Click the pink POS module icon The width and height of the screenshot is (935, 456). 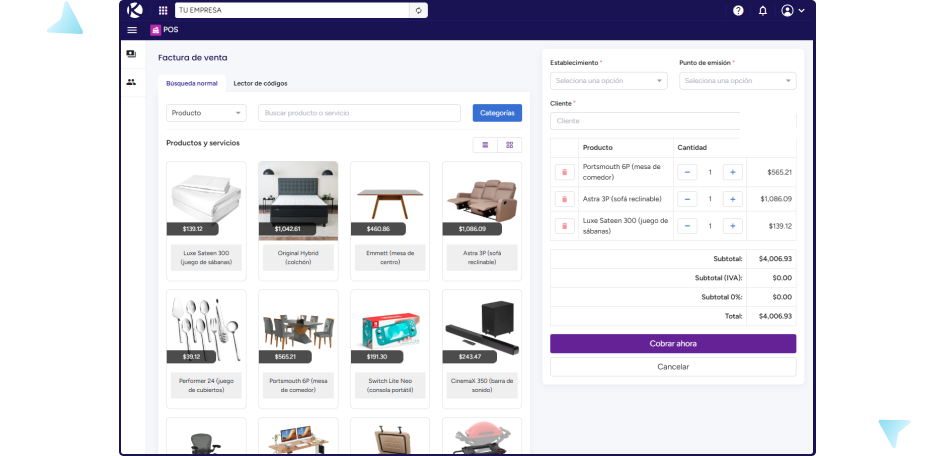click(156, 30)
